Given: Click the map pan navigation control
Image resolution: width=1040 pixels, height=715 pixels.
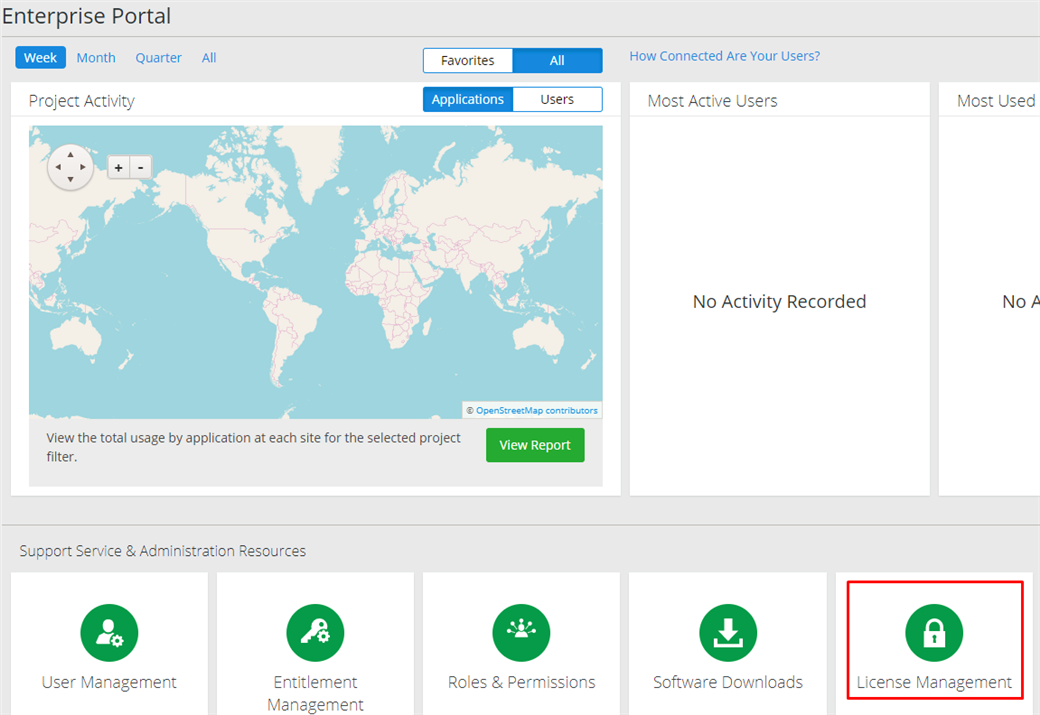Looking at the screenshot, I should pyautogui.click(x=70, y=167).
